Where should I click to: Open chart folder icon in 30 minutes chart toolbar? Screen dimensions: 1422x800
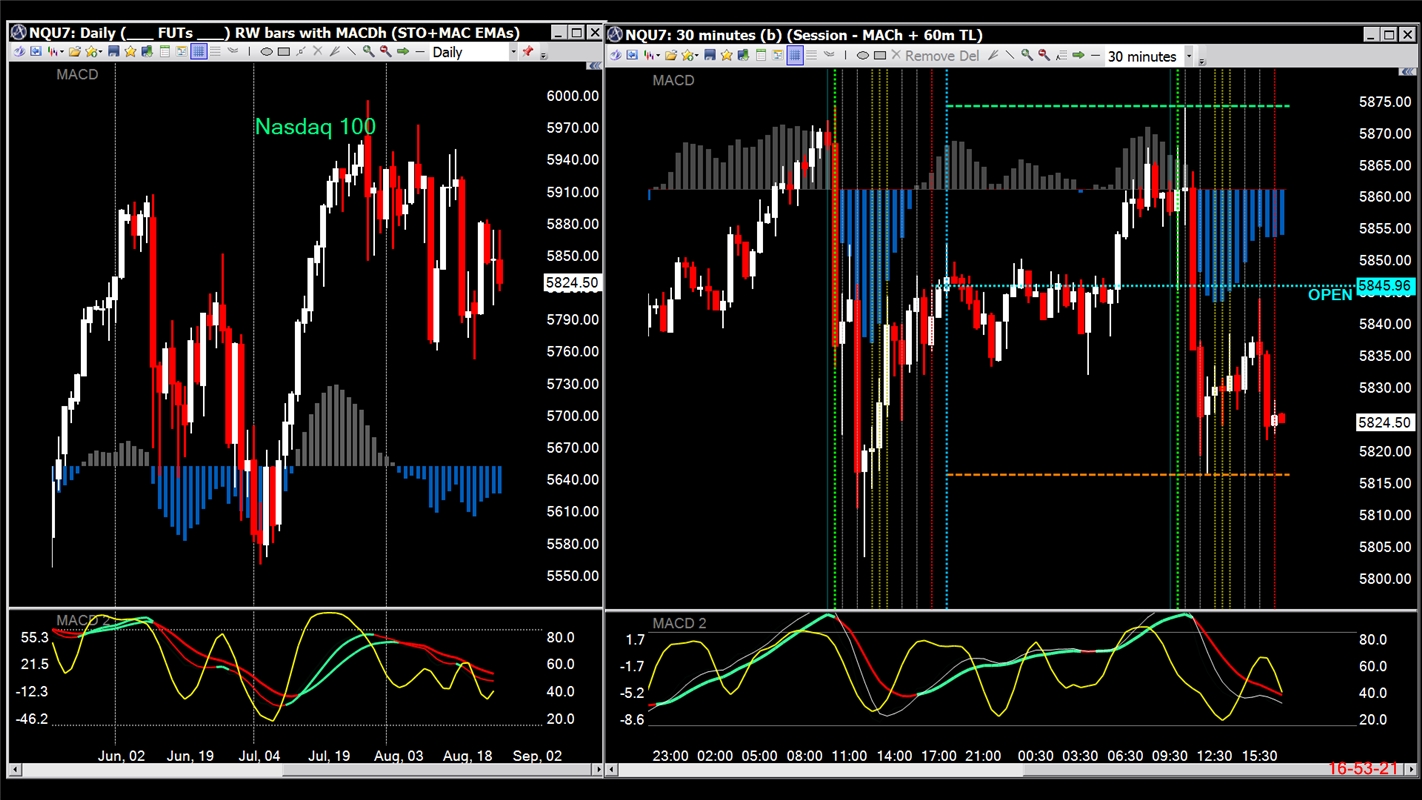tap(670, 56)
